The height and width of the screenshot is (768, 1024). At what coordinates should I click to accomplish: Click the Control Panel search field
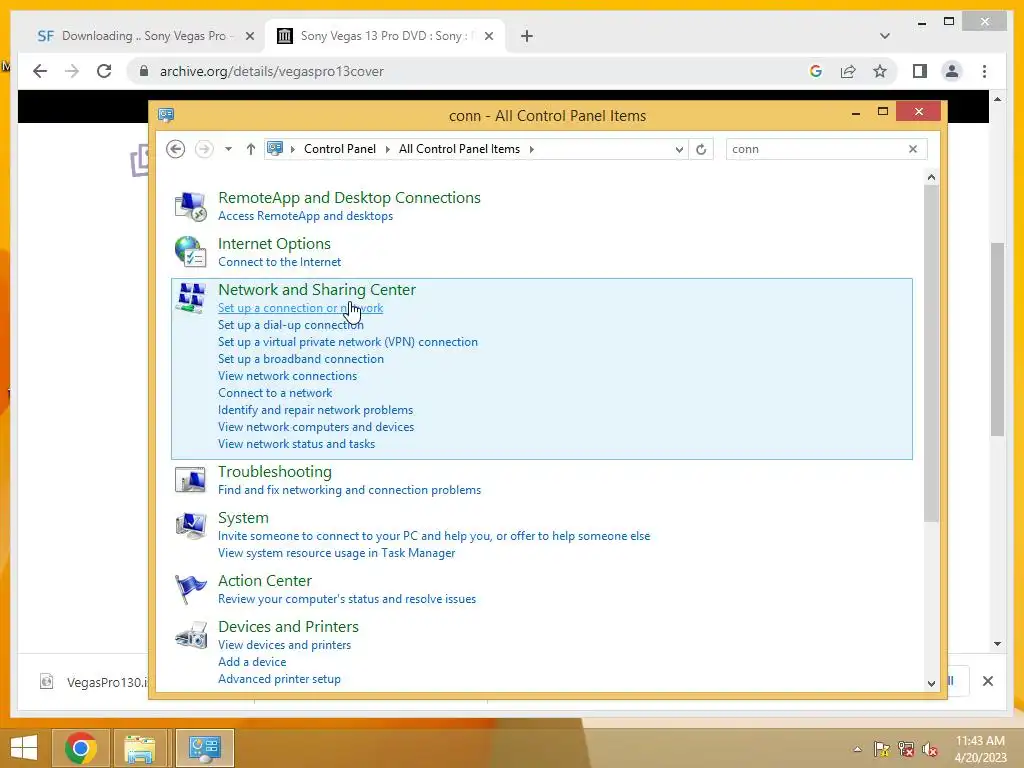pyautogui.click(x=817, y=149)
